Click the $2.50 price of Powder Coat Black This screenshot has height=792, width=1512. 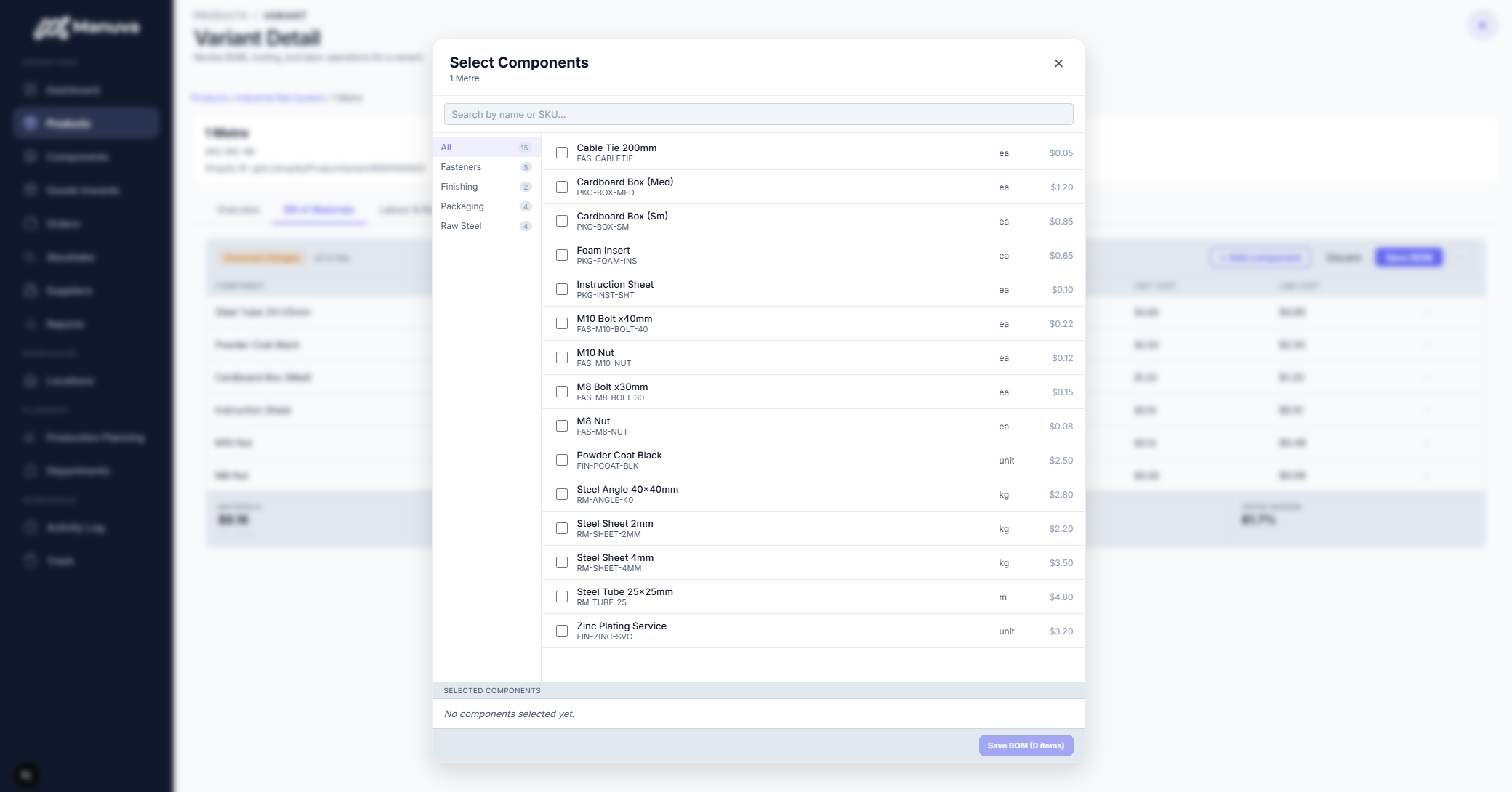pos(1061,461)
